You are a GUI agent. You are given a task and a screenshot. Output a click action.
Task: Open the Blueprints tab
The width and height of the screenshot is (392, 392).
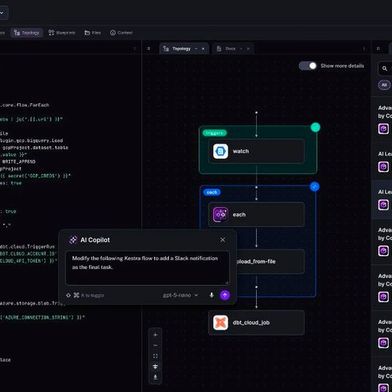point(62,33)
